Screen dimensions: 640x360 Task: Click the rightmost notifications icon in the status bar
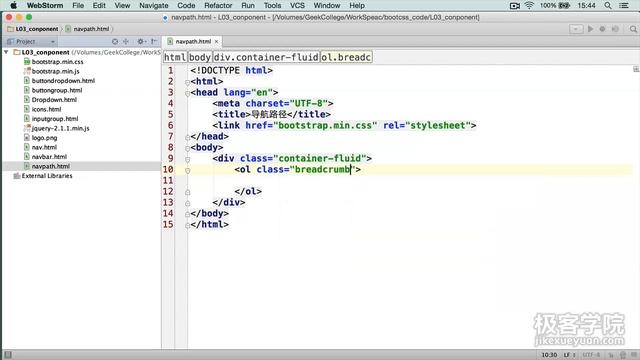point(633,355)
